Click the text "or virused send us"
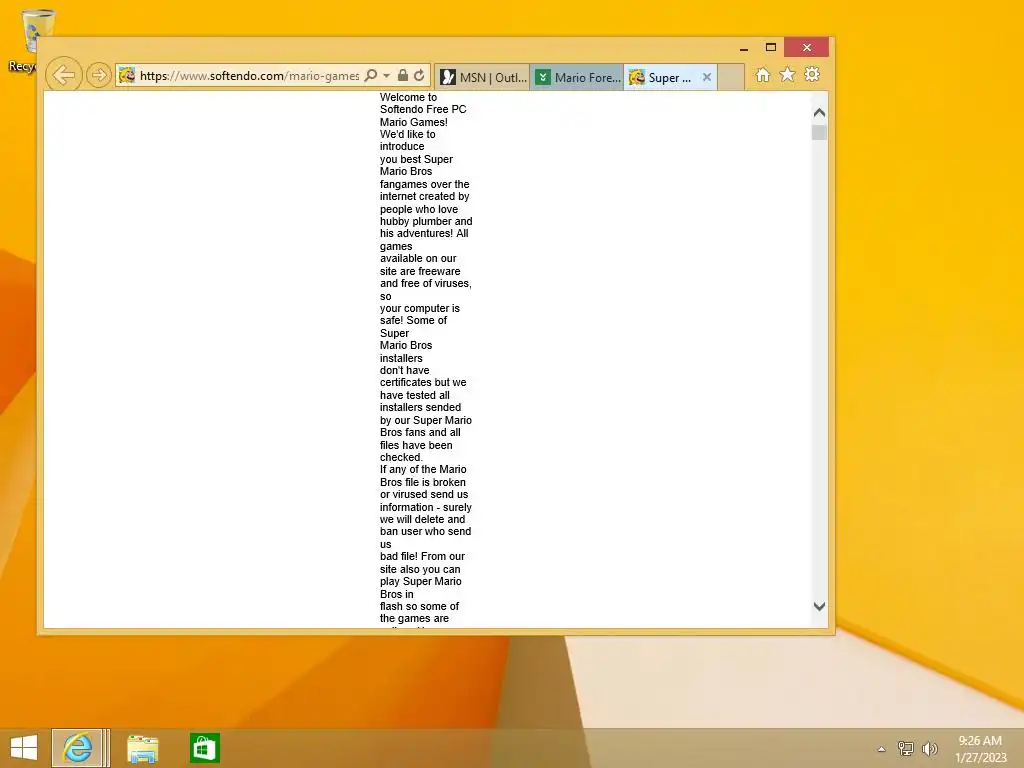This screenshot has width=1024, height=768. (424, 494)
